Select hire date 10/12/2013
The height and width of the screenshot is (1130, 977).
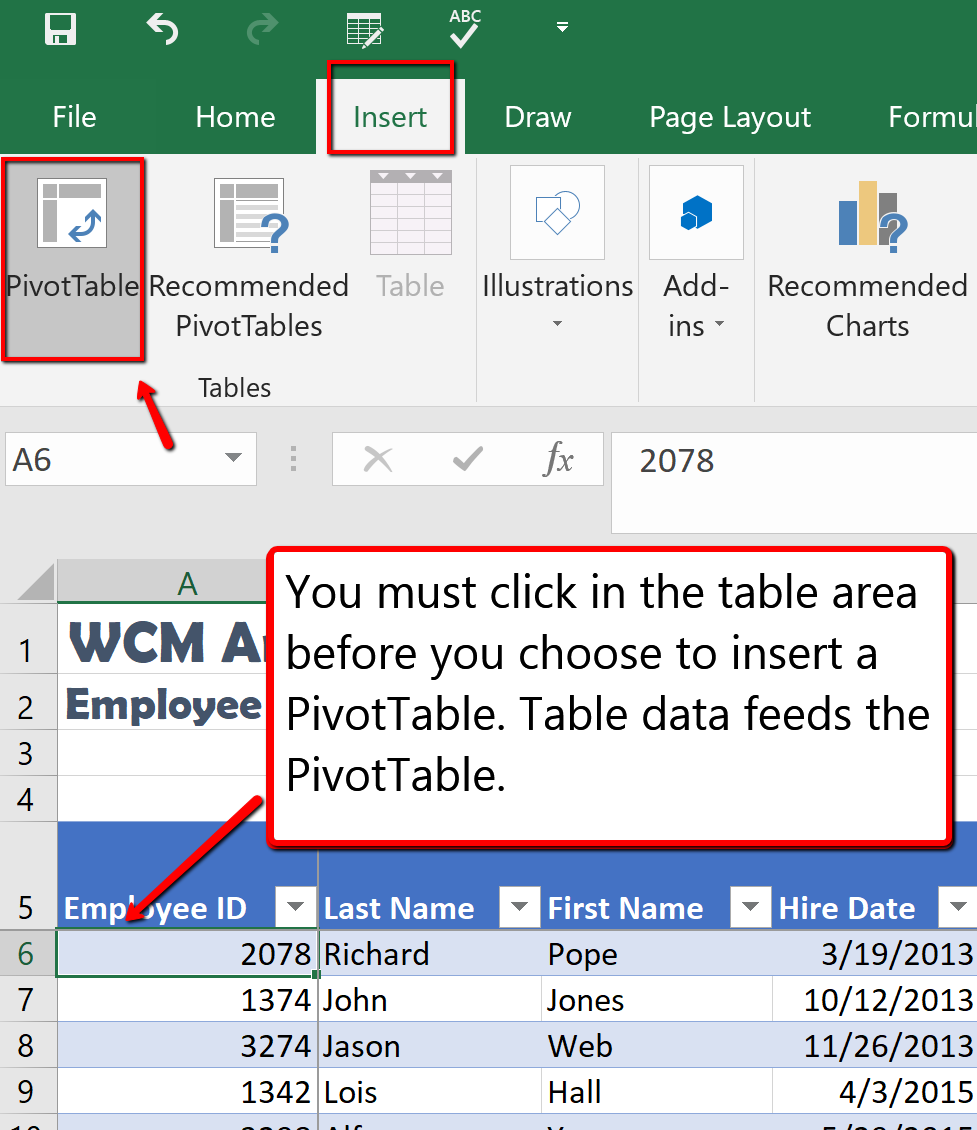(875, 1000)
